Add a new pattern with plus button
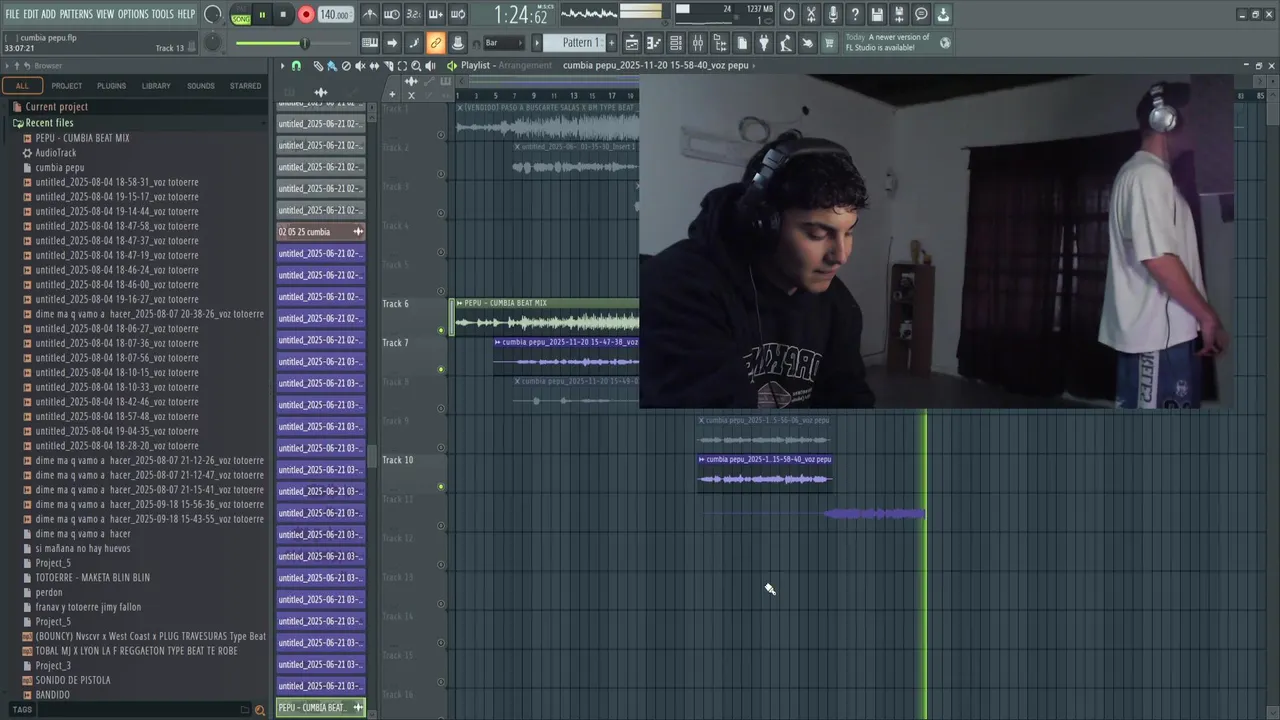The height and width of the screenshot is (720, 1280). tap(611, 43)
